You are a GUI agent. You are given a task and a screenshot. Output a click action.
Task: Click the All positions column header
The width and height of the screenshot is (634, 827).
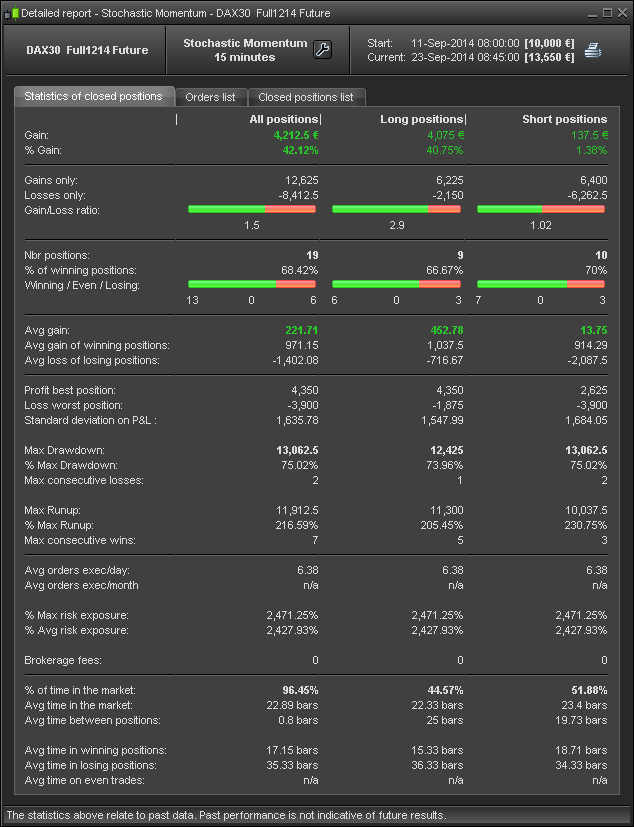pos(284,119)
